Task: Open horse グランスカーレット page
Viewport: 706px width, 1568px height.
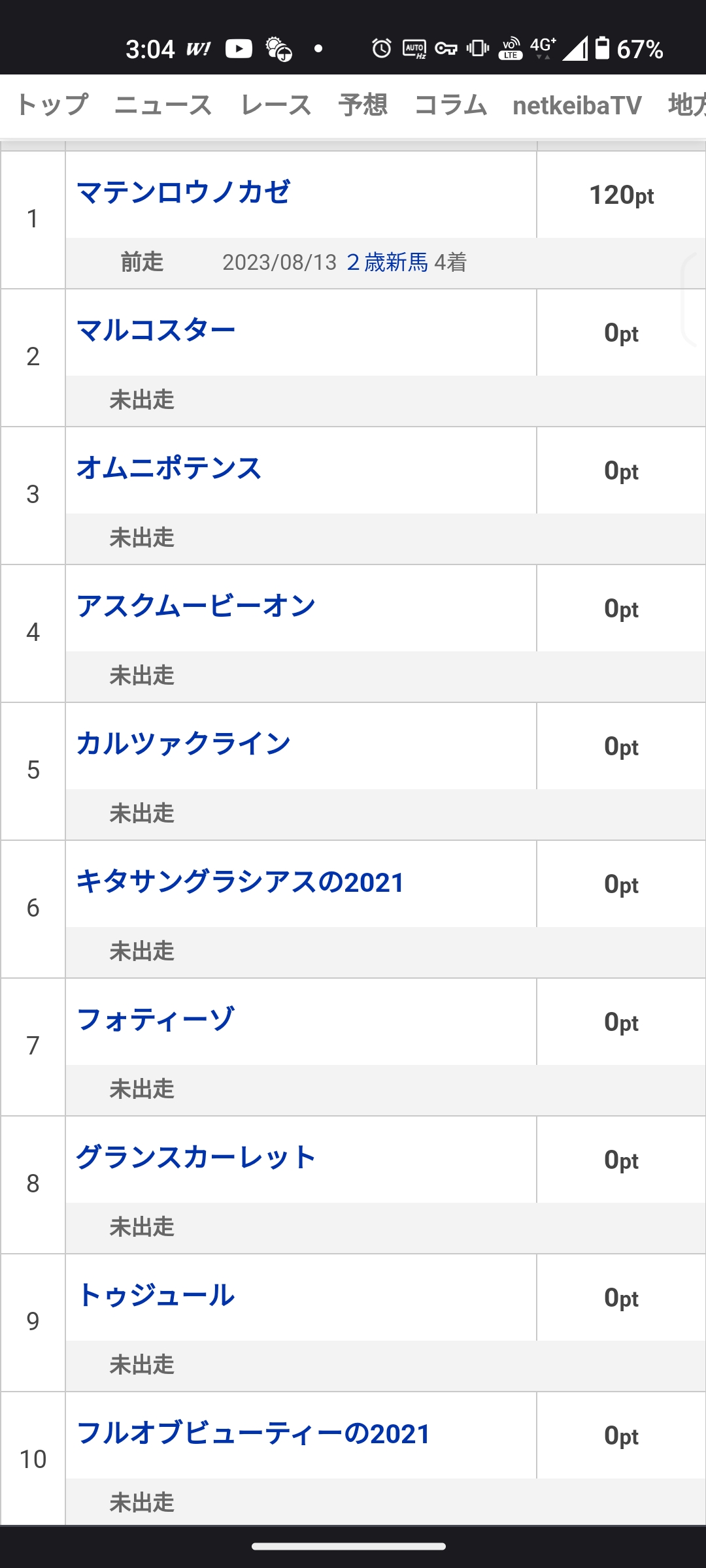Action: click(196, 1158)
